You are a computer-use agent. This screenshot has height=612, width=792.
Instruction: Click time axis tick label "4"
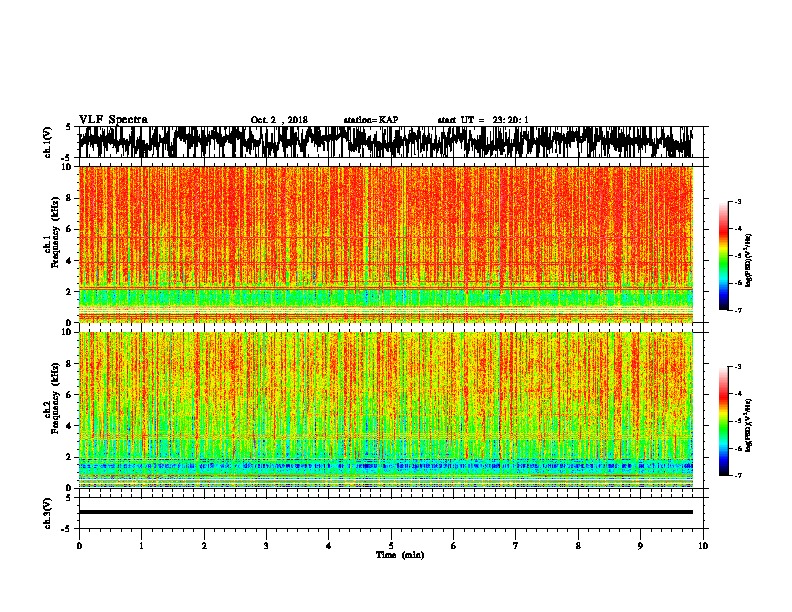point(329,546)
